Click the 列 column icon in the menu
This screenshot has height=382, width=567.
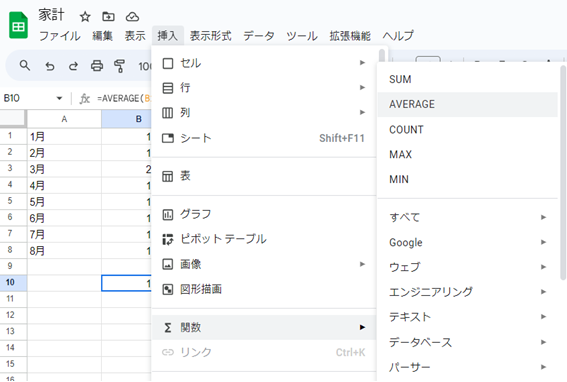tap(168, 113)
